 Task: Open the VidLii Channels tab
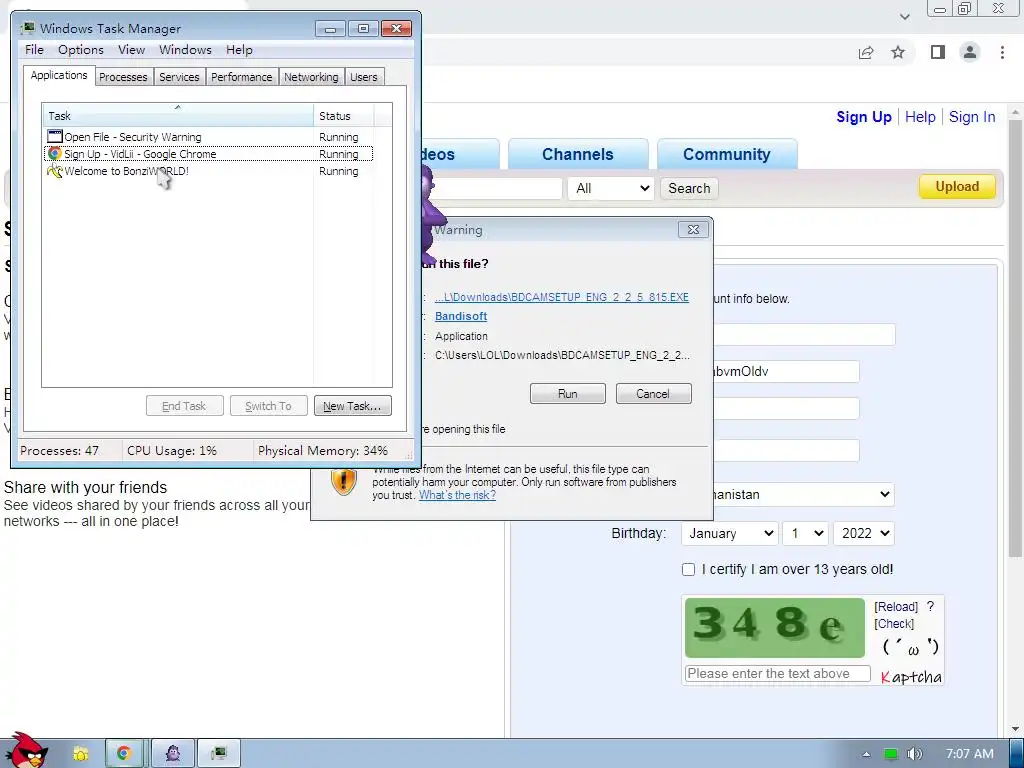coord(578,154)
